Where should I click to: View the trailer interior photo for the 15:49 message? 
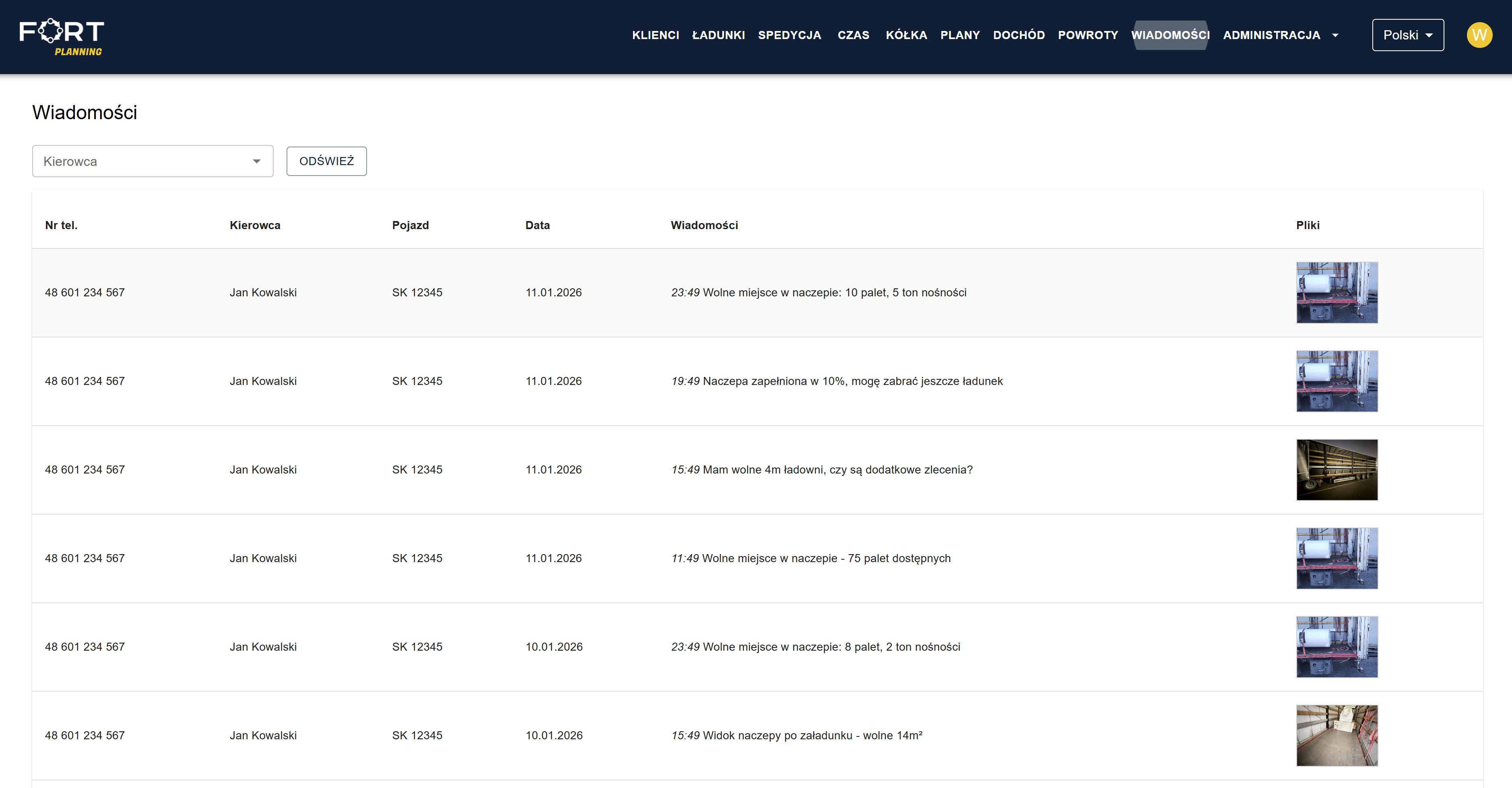tap(1337, 469)
